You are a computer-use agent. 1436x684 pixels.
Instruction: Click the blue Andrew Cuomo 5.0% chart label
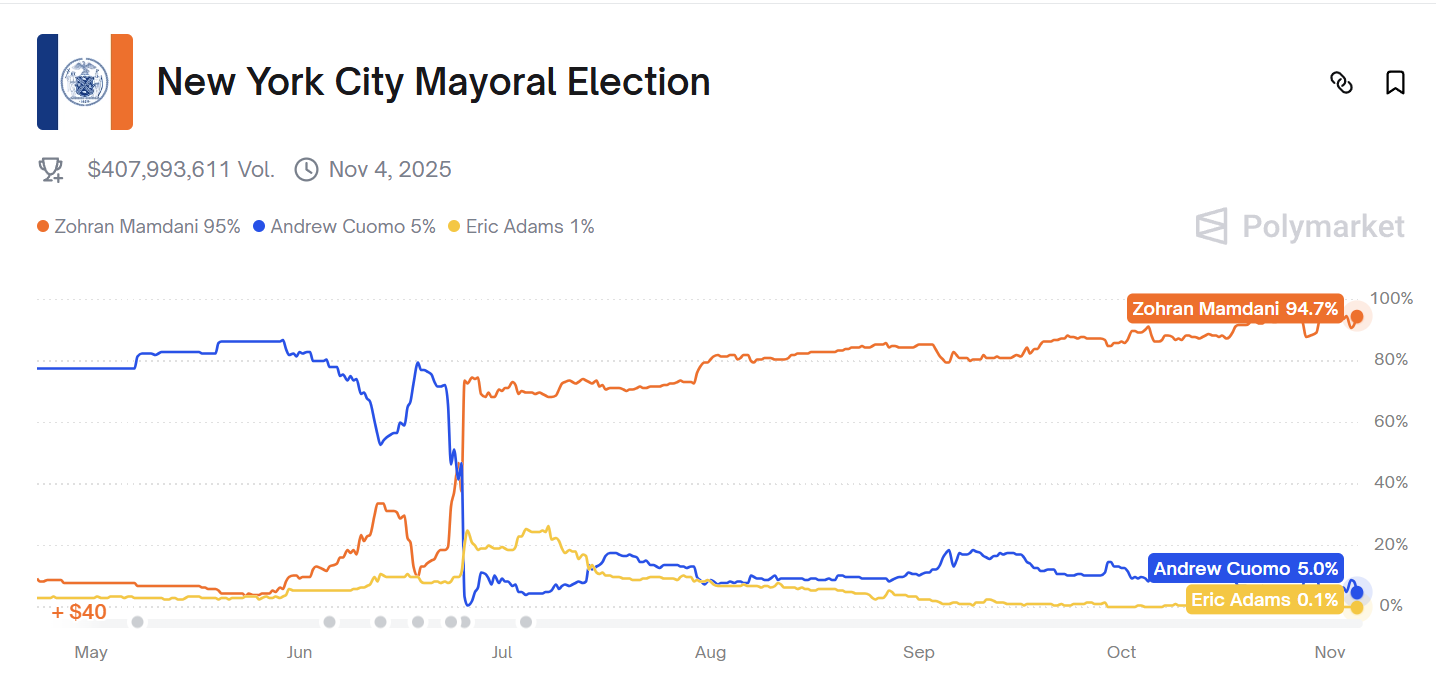pyautogui.click(x=1245, y=569)
